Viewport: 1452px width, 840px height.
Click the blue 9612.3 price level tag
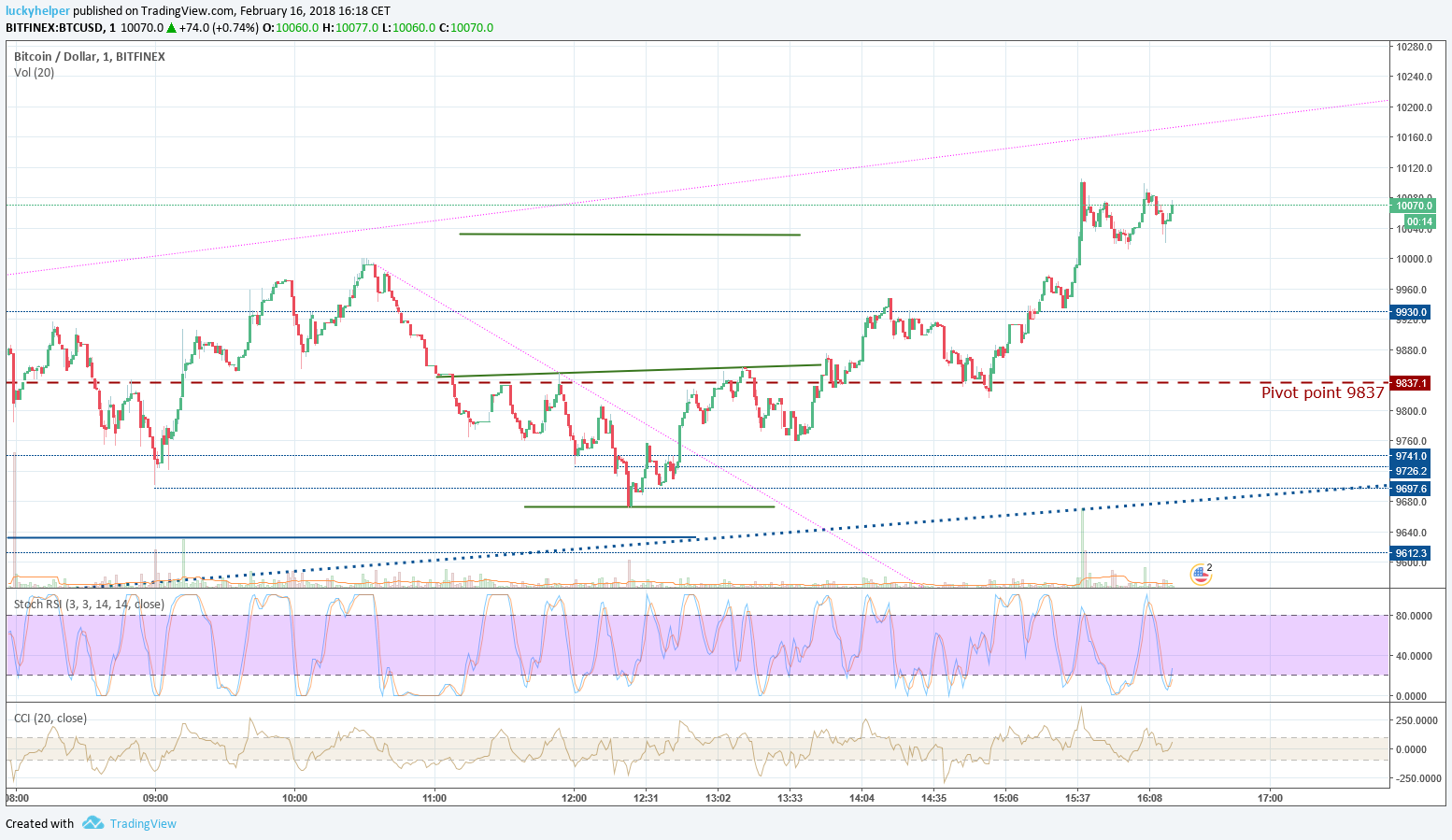(1410, 553)
